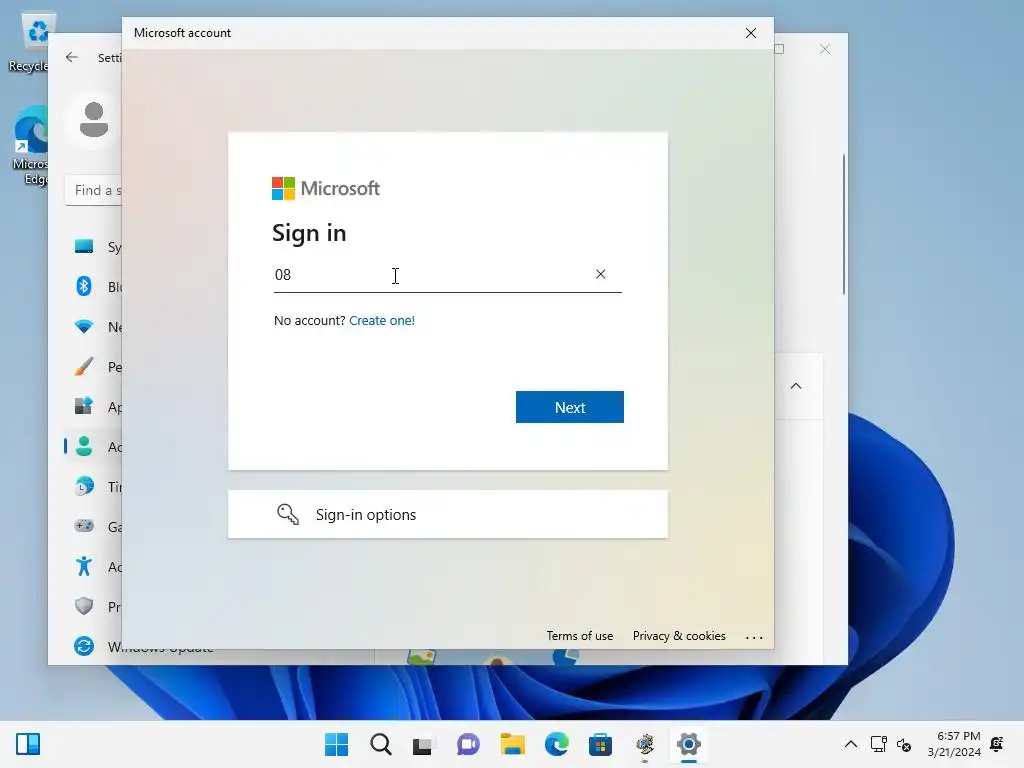1024x768 pixels.
Task: Select Apps icon in Settings sidebar
Action: coord(84,406)
